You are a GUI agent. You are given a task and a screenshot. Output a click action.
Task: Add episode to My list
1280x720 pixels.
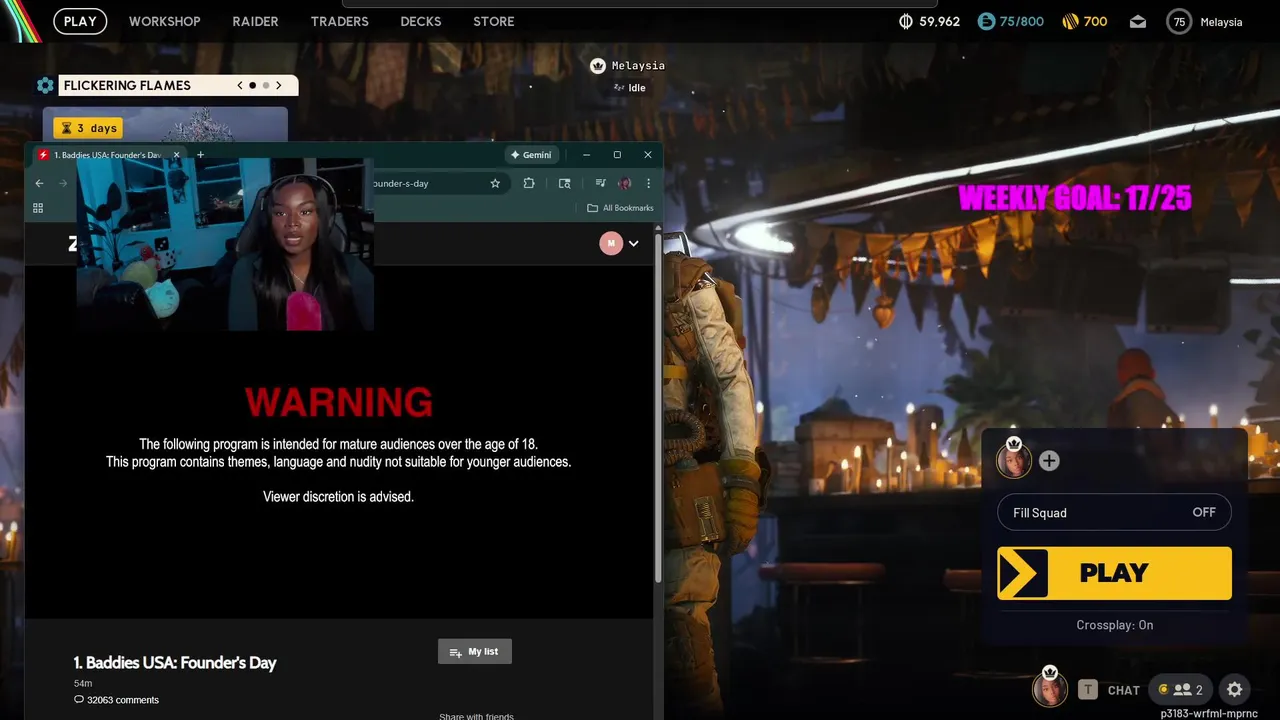475,651
